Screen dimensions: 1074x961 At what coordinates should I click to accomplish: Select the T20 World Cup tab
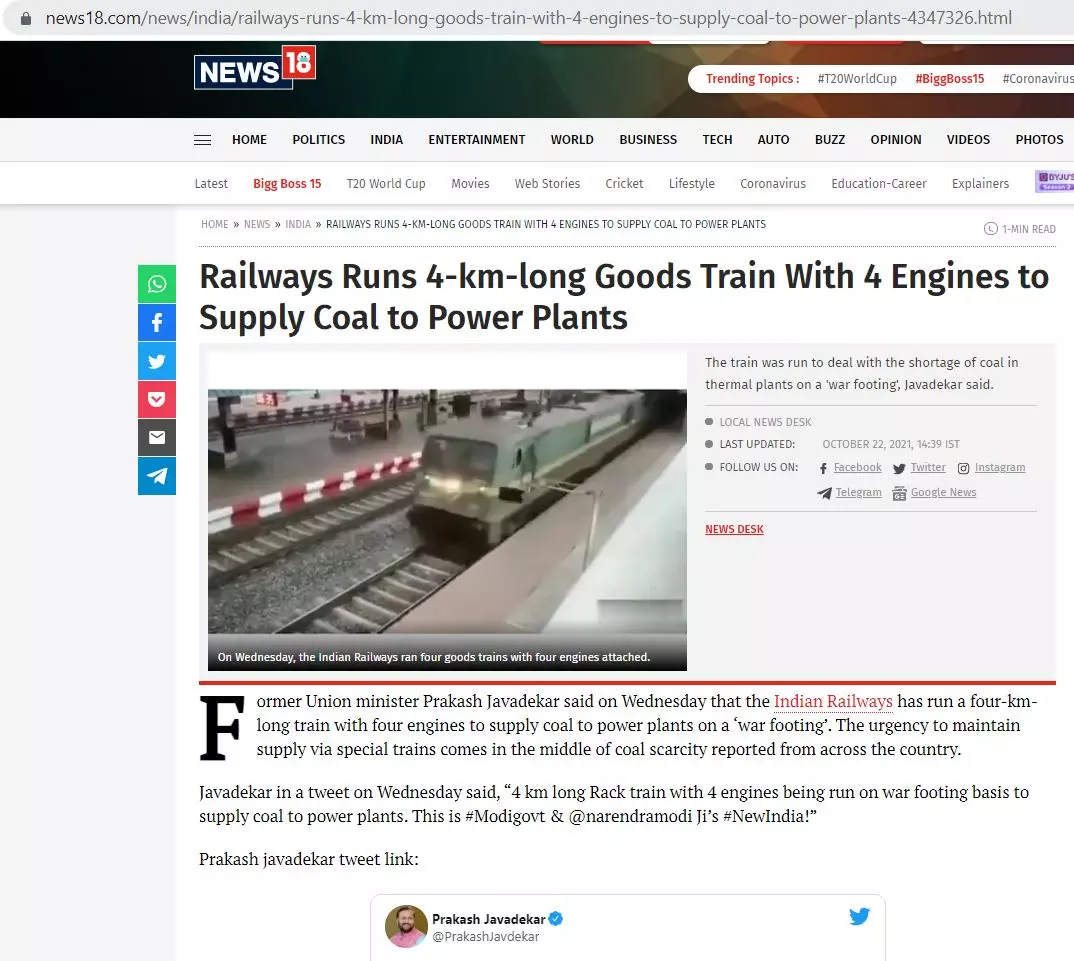pos(386,184)
